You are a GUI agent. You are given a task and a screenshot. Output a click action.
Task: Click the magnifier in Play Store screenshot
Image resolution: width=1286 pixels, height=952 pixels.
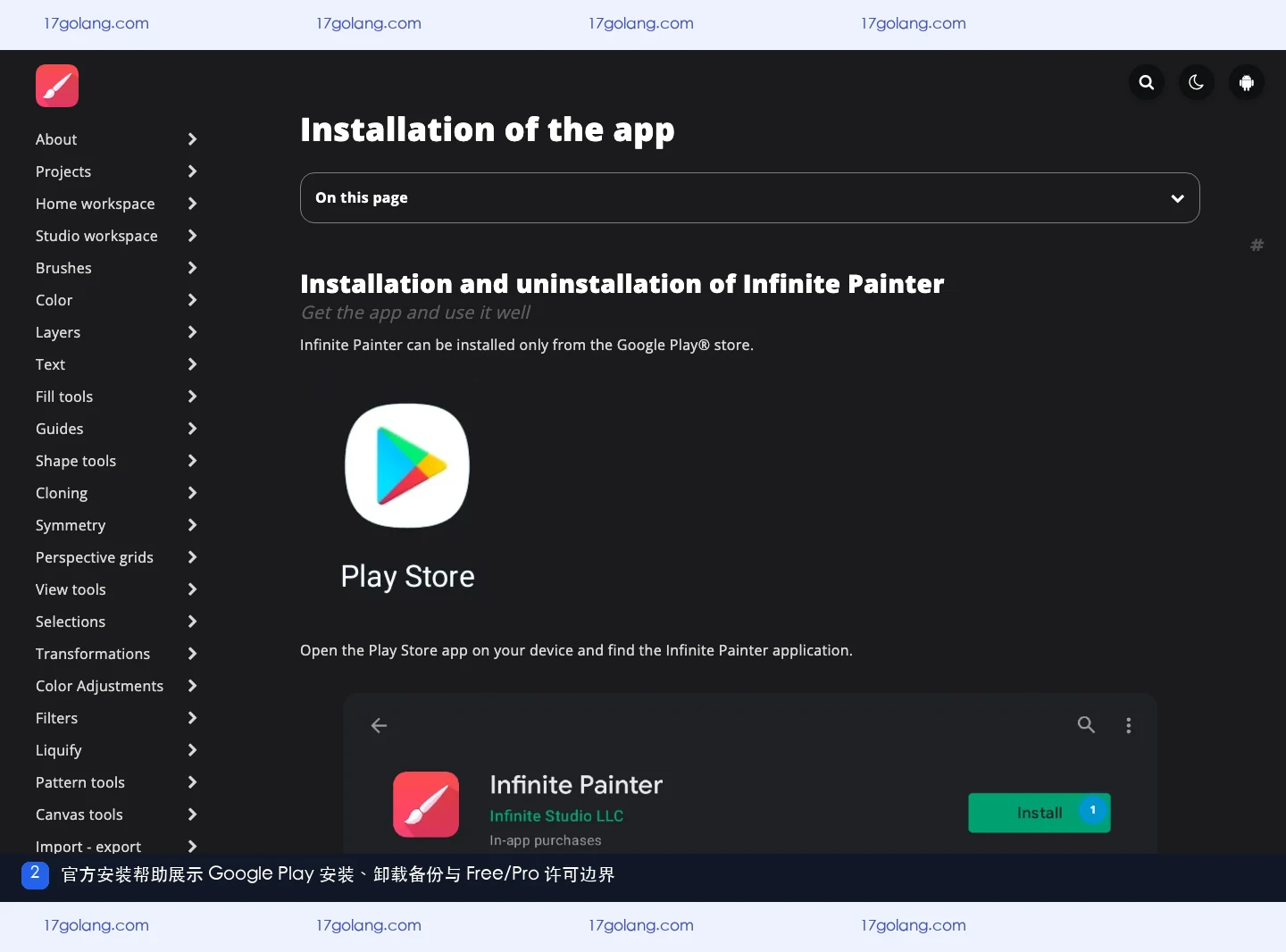click(x=1086, y=724)
